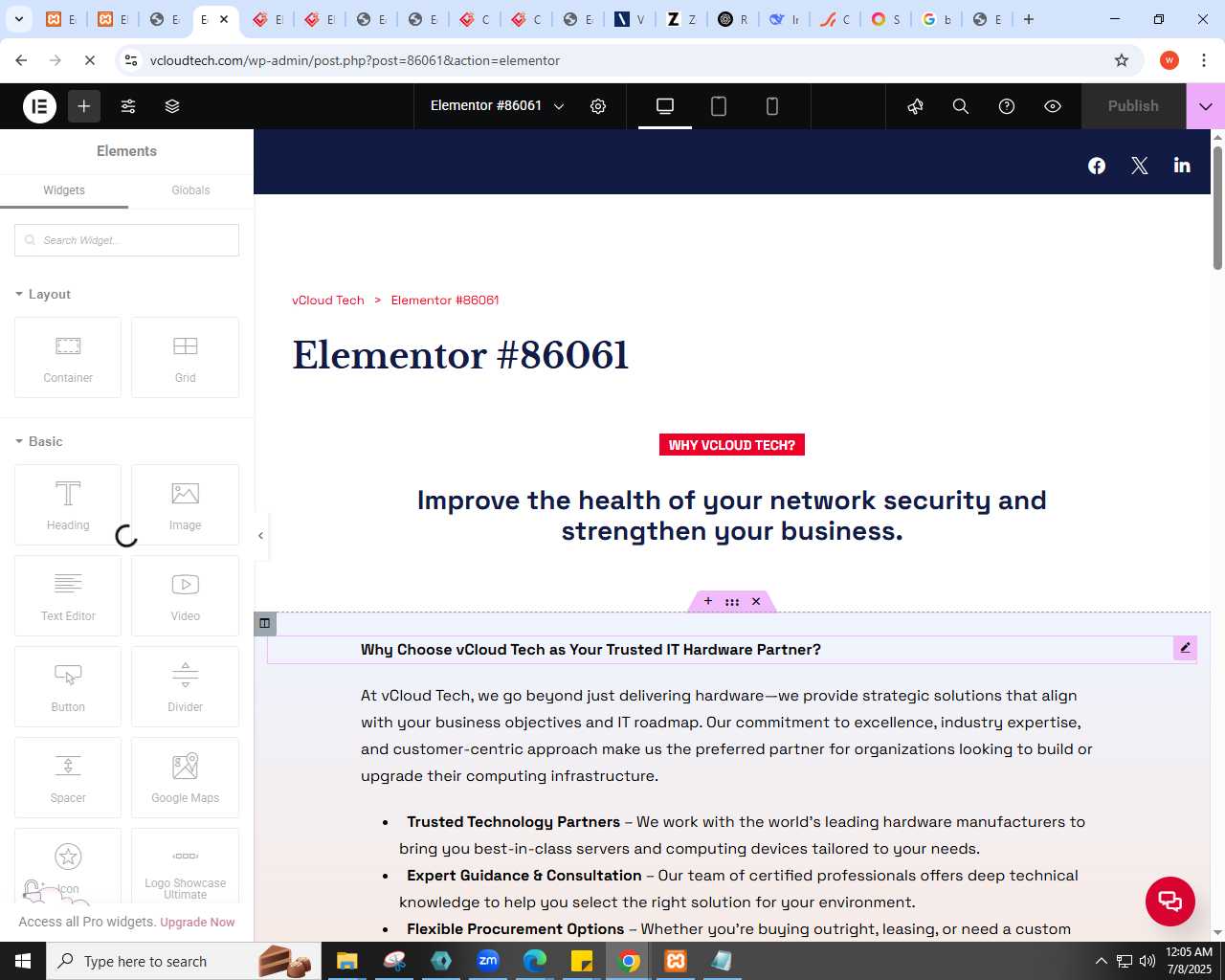Image resolution: width=1225 pixels, height=980 pixels.
Task: Open the Finder search icon
Action: click(961, 106)
